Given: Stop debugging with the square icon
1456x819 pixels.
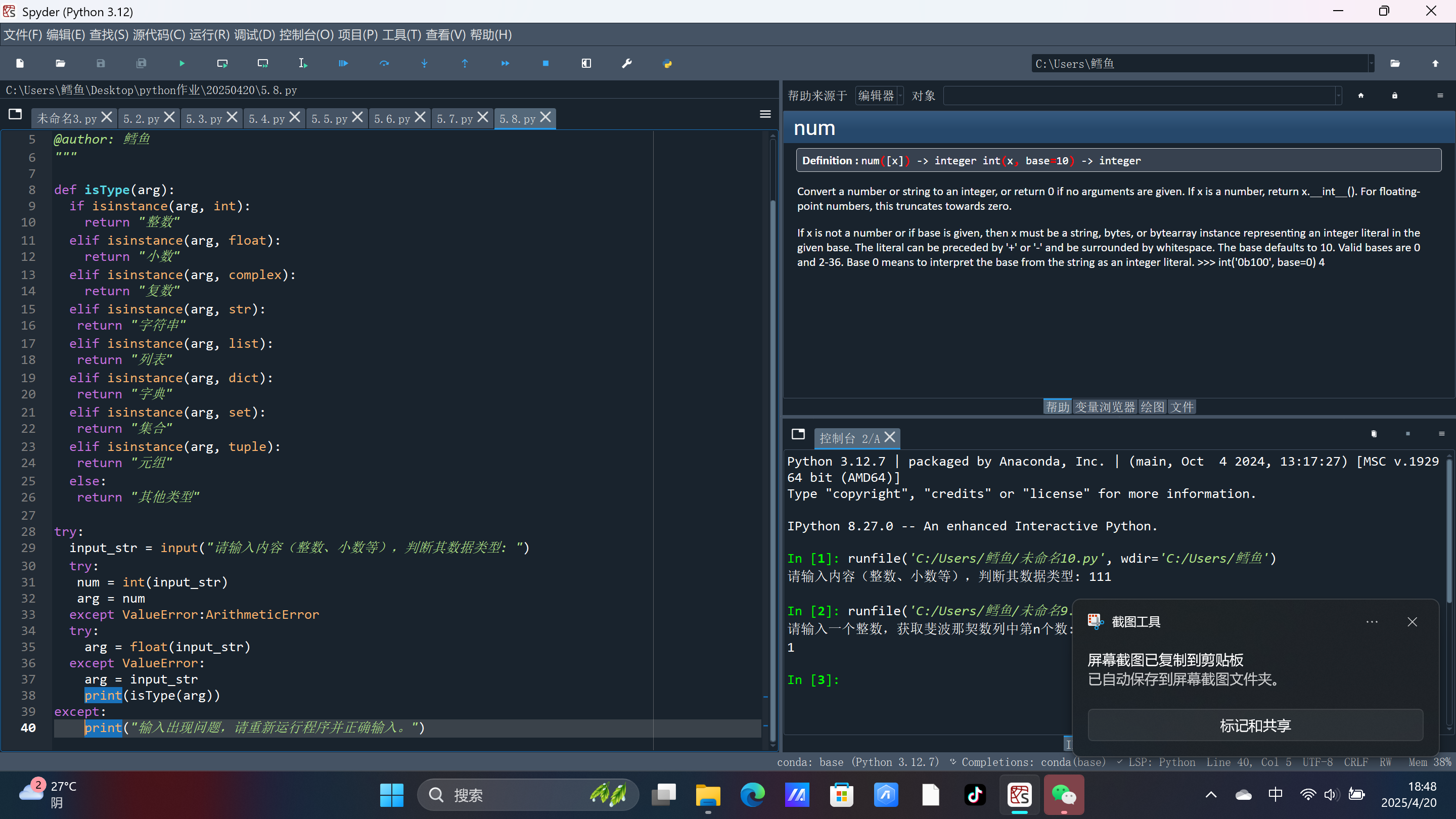Looking at the screenshot, I should pyautogui.click(x=545, y=63).
